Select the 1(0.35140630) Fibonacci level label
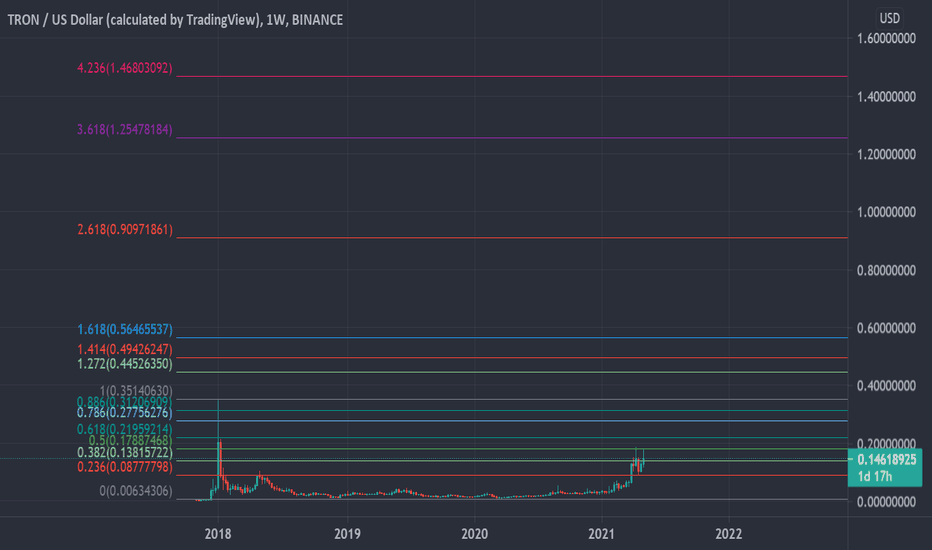 [x=136, y=391]
